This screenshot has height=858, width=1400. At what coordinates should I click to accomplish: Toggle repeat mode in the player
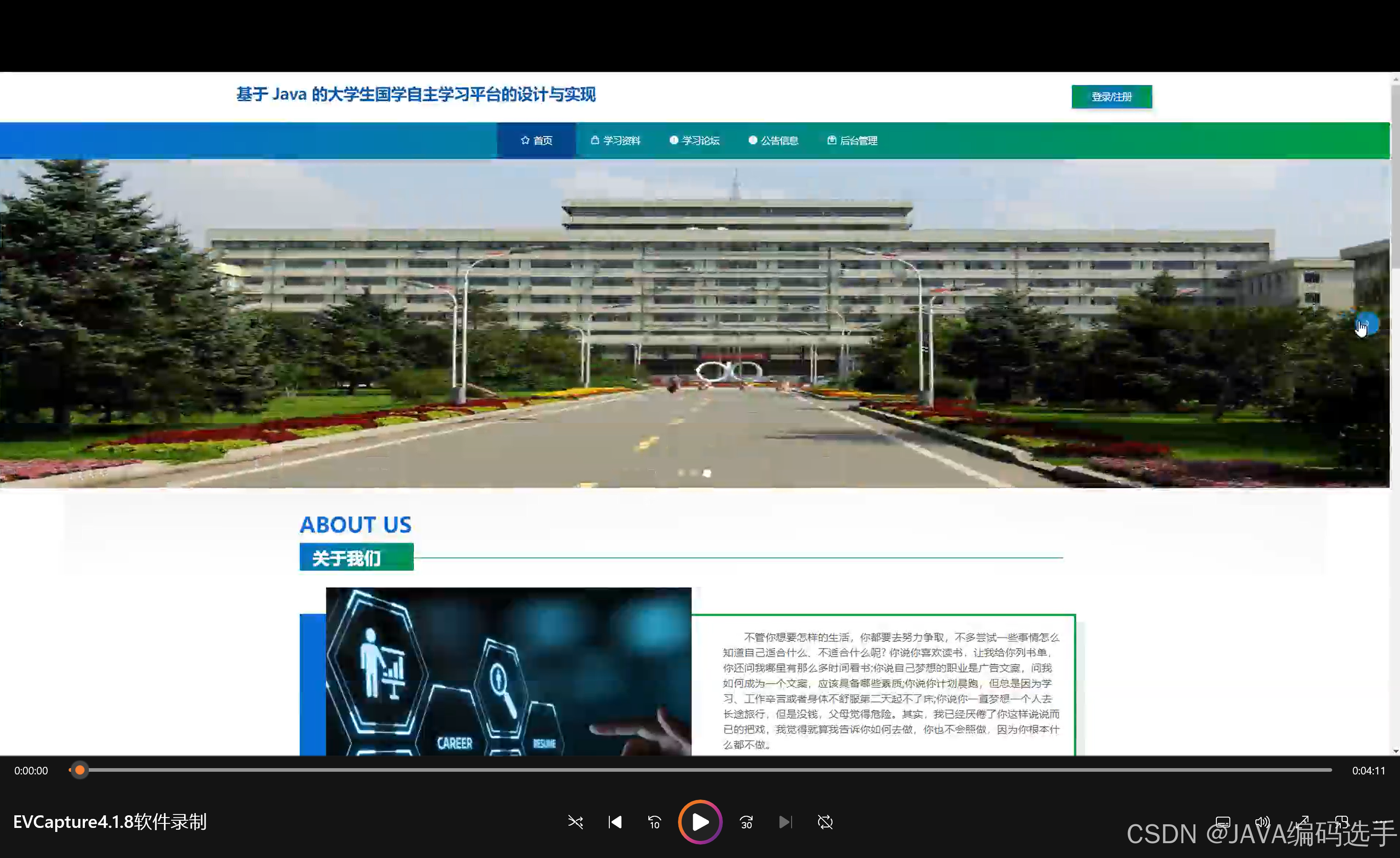tap(825, 822)
